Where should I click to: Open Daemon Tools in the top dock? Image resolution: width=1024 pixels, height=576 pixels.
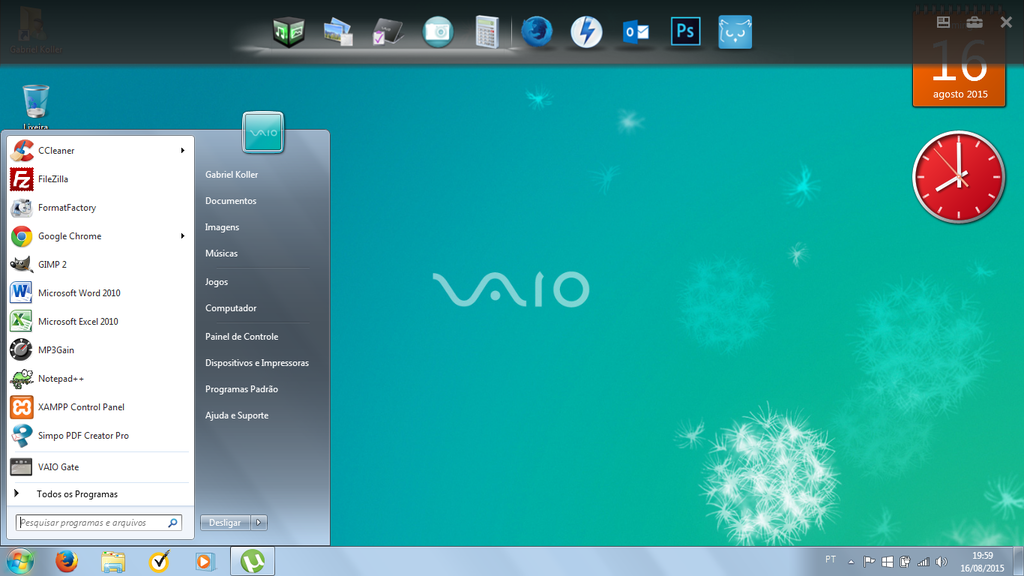pyautogui.click(x=586, y=31)
